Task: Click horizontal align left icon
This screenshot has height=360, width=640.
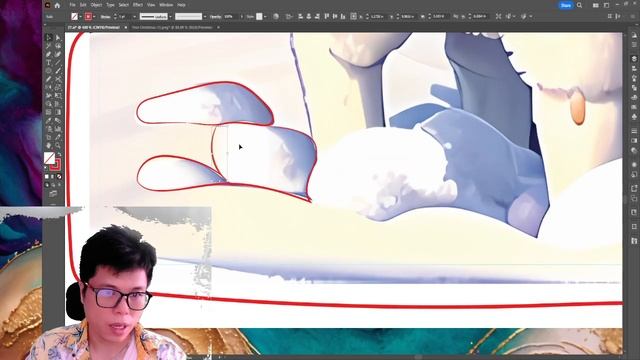Action: coord(300,16)
